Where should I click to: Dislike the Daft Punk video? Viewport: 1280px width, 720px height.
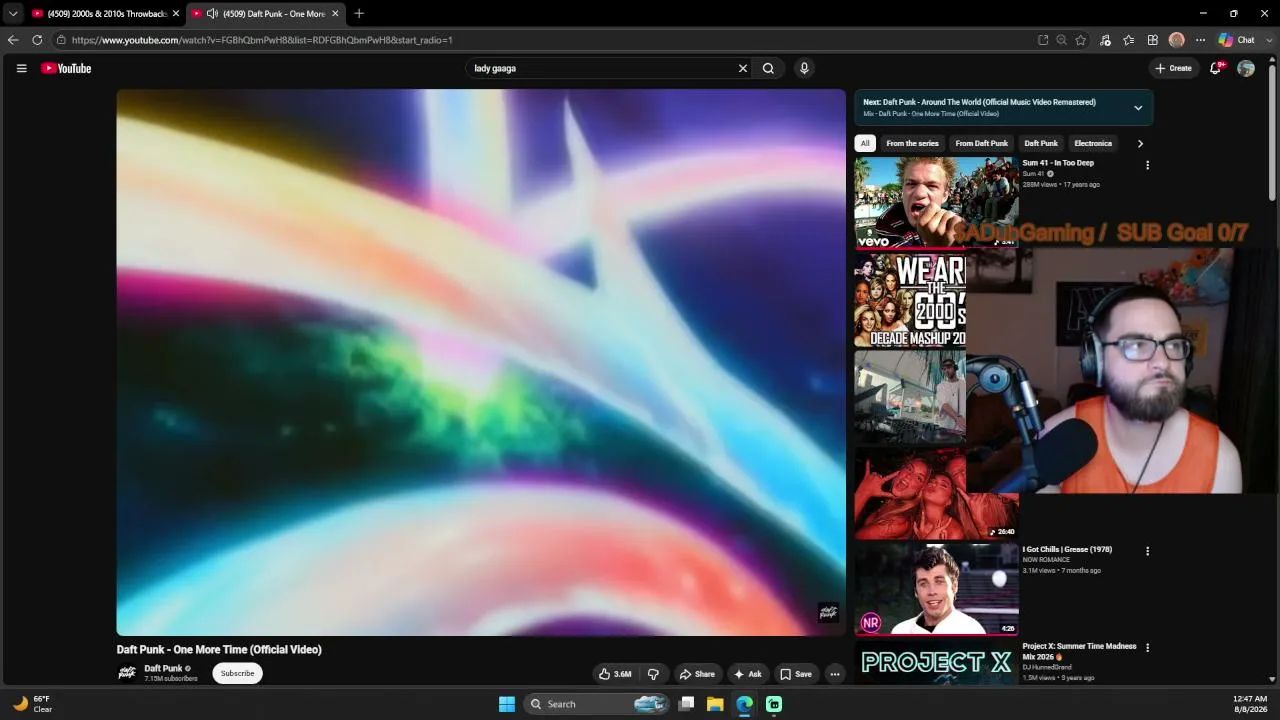pyautogui.click(x=653, y=674)
